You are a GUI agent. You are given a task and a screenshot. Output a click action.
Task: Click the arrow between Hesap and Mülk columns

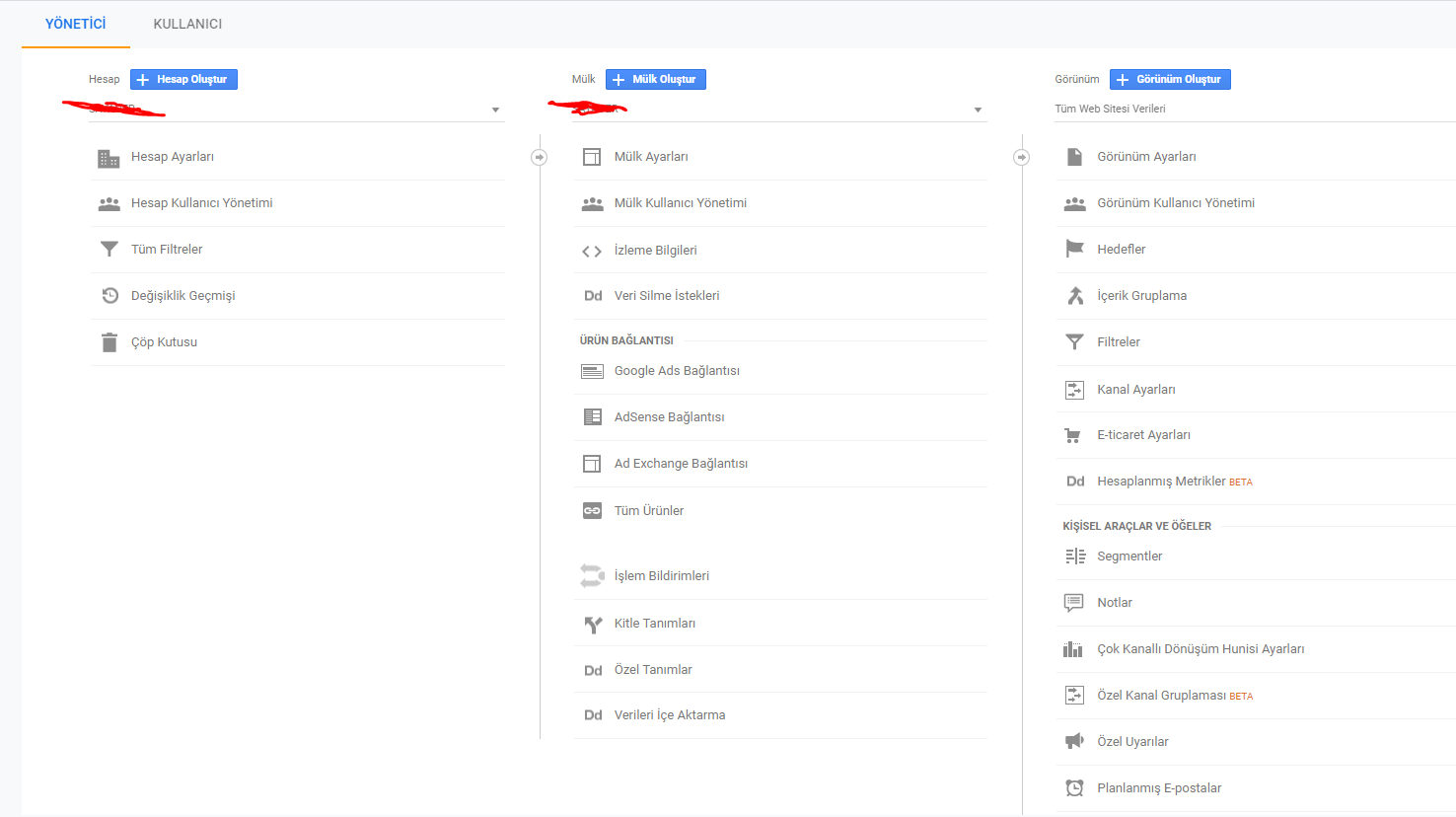pyautogui.click(x=540, y=157)
